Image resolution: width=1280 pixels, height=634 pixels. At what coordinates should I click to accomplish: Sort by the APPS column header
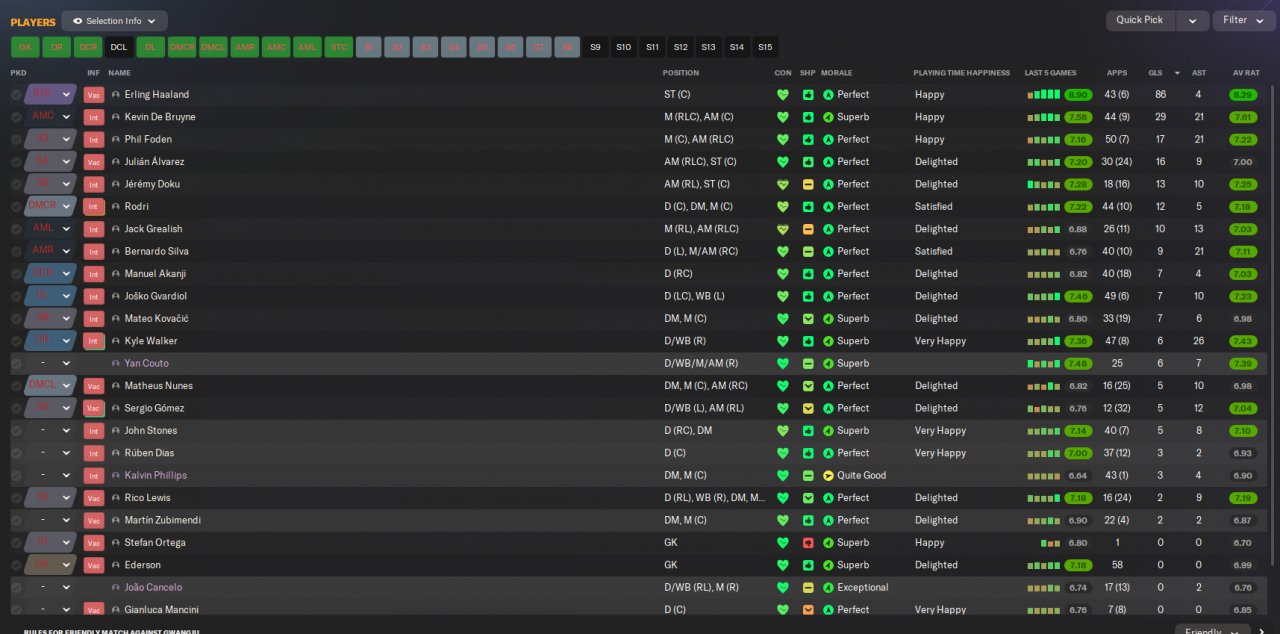pyautogui.click(x=1116, y=73)
